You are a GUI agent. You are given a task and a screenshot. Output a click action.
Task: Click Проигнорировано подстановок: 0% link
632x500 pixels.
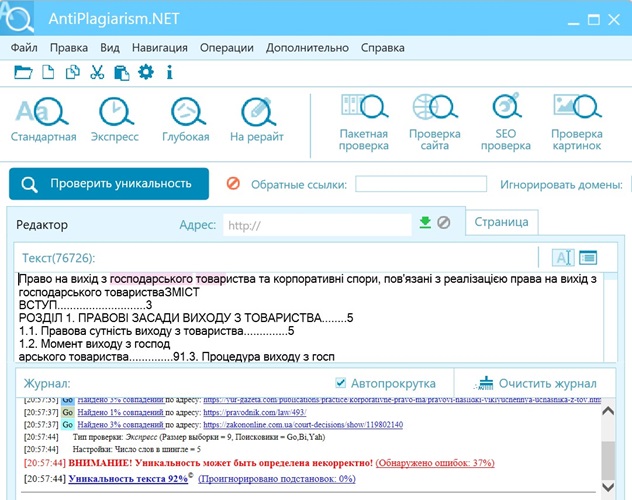tap(277, 479)
